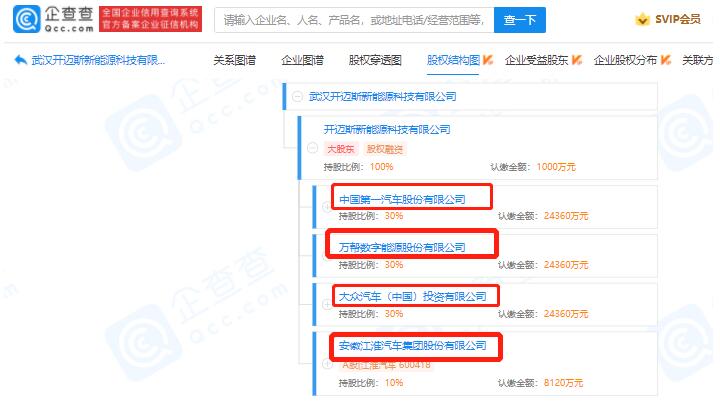This screenshot has width=720, height=408.
Task: Click the 30% ratio under 大众汽车（中国）投资有限公司
Action: tap(394, 314)
